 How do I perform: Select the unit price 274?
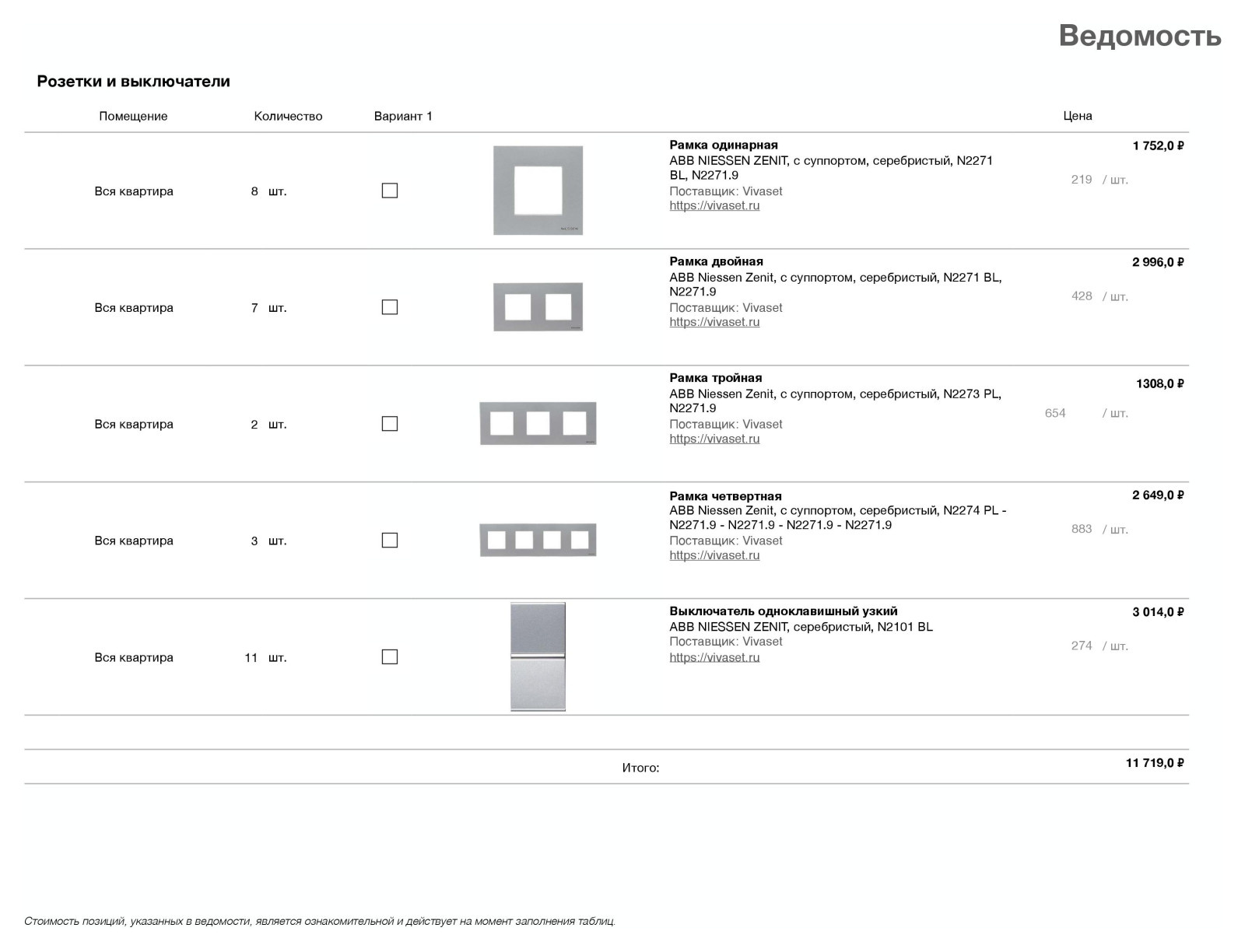click(1082, 646)
